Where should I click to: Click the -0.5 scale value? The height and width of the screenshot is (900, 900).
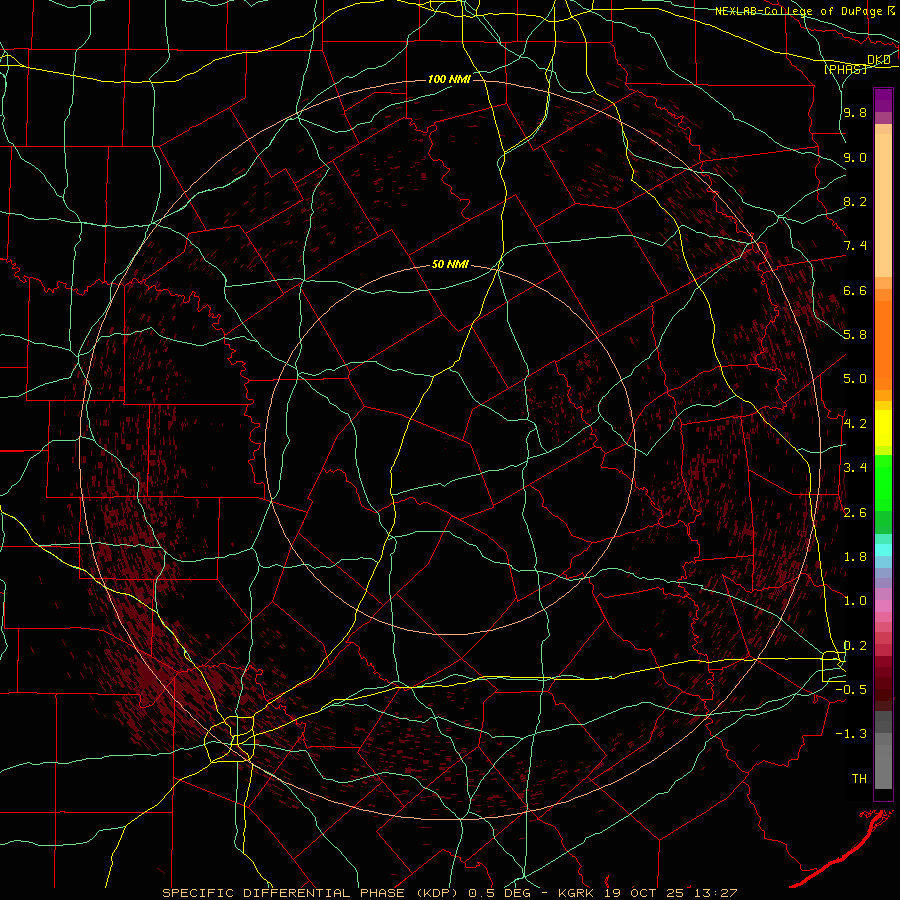coord(851,690)
